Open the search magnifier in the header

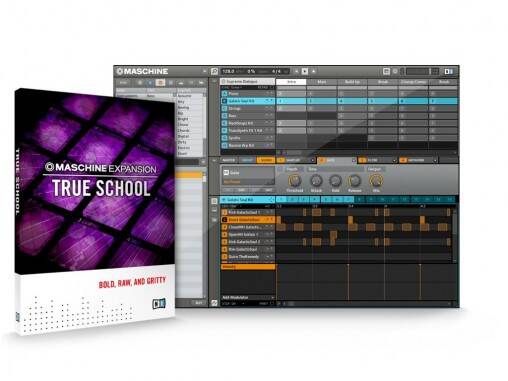click(x=214, y=71)
